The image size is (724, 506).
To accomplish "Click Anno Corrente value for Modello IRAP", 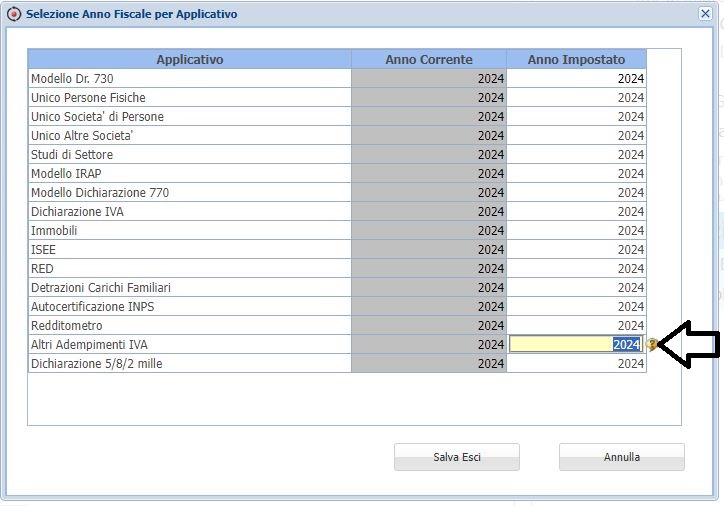I will click(428, 173).
